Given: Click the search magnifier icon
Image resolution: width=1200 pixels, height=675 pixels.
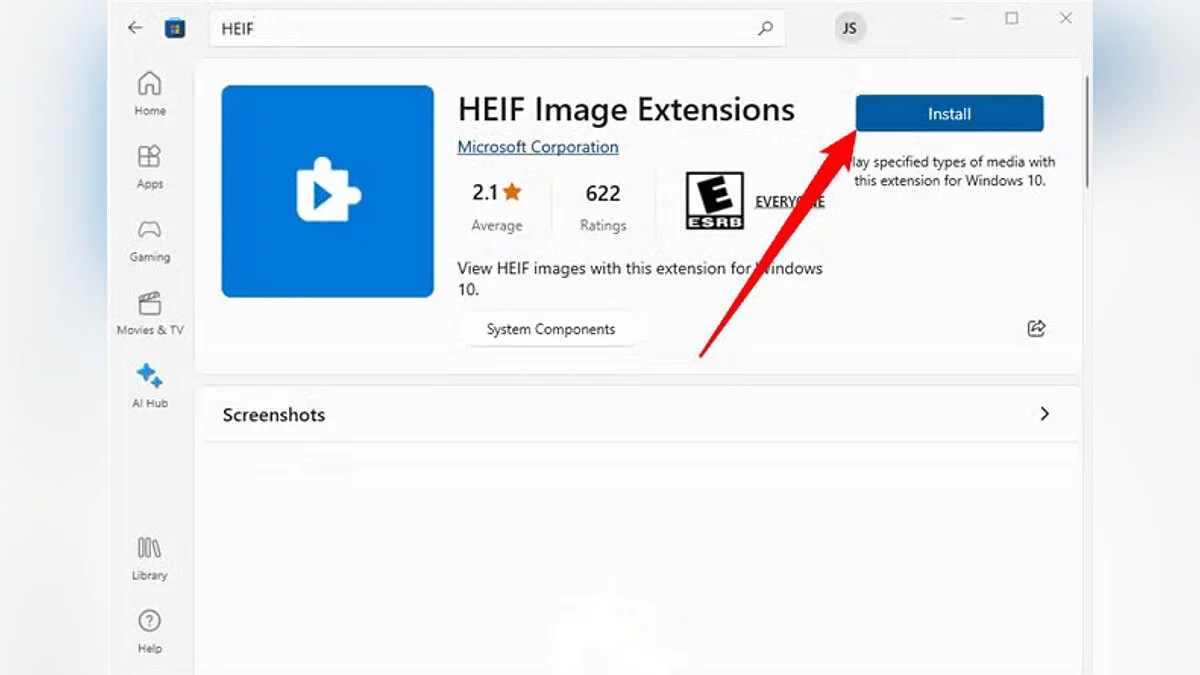Looking at the screenshot, I should [765, 29].
